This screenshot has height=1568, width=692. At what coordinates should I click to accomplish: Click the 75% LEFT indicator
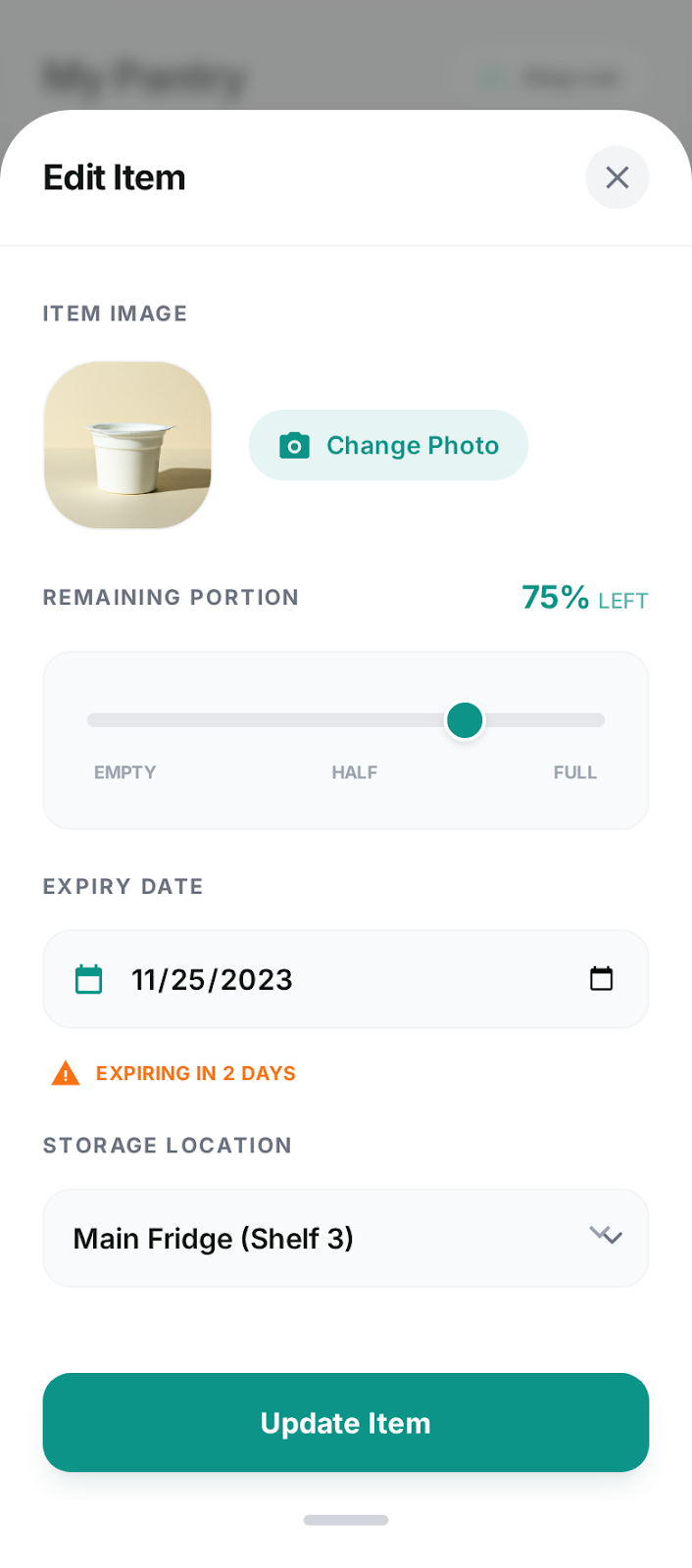click(x=584, y=598)
